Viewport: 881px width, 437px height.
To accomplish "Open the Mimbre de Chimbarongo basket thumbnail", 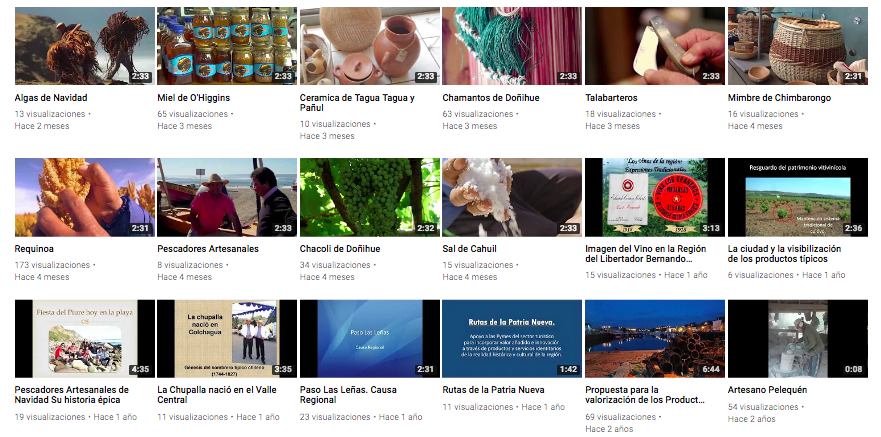I will (x=797, y=46).
